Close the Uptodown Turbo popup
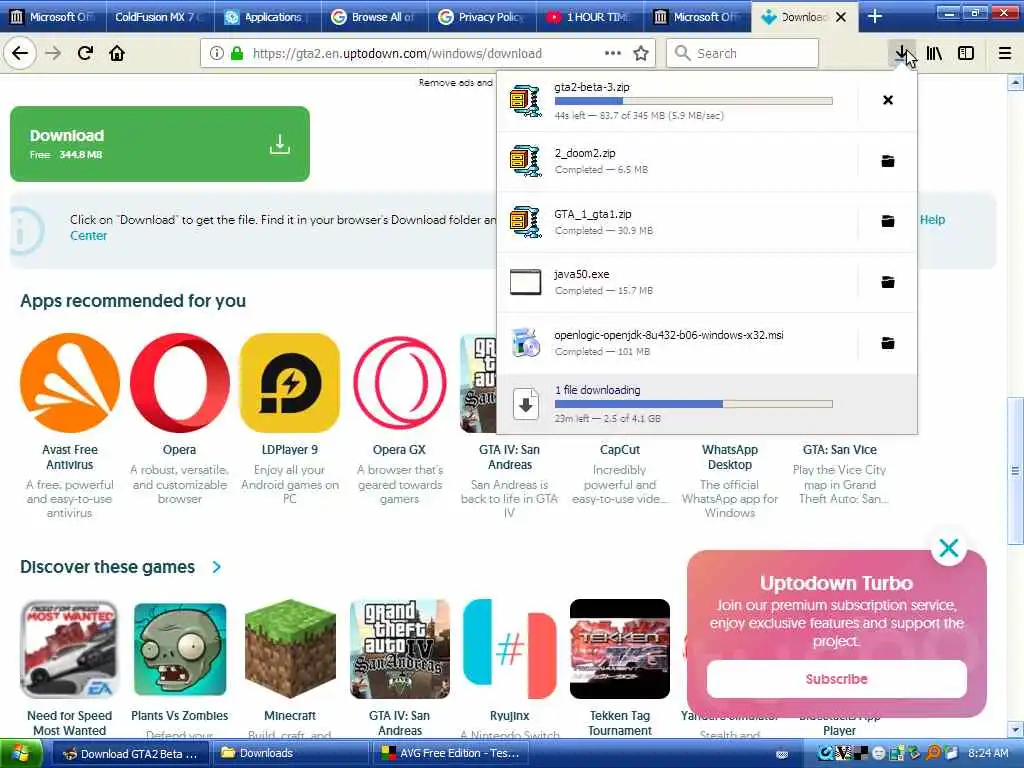 tap(949, 548)
